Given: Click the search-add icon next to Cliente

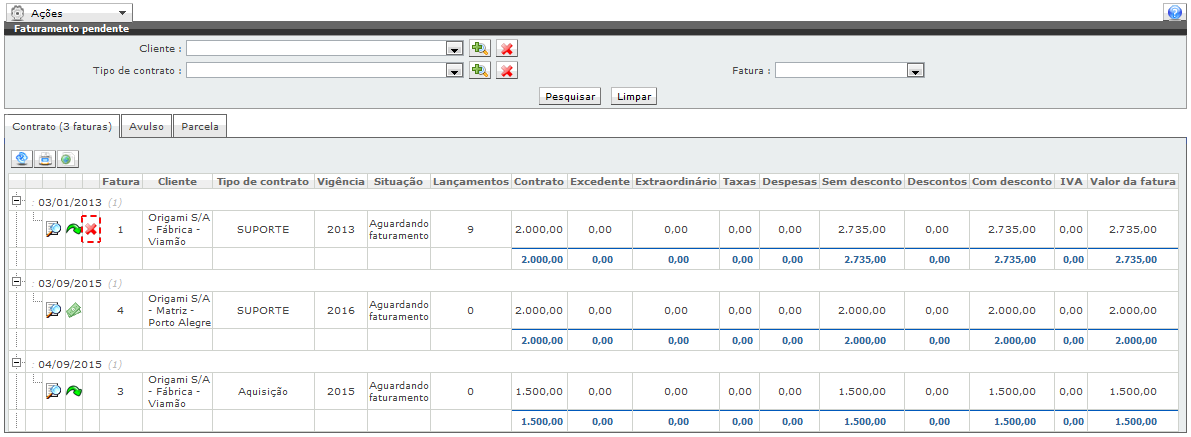Looking at the screenshot, I should 480,48.
